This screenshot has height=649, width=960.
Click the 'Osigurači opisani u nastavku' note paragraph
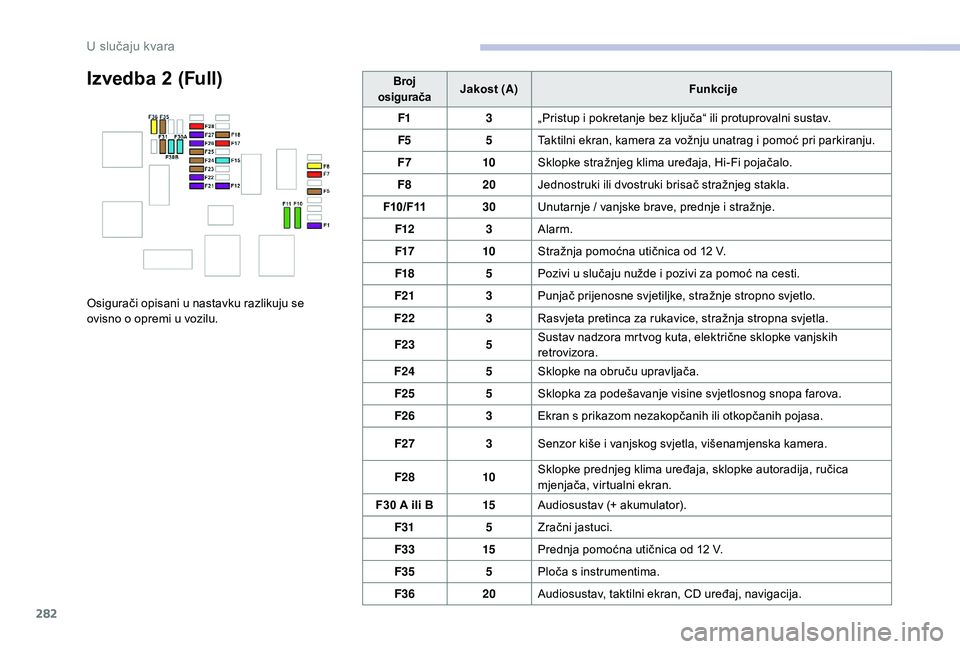tap(195, 311)
